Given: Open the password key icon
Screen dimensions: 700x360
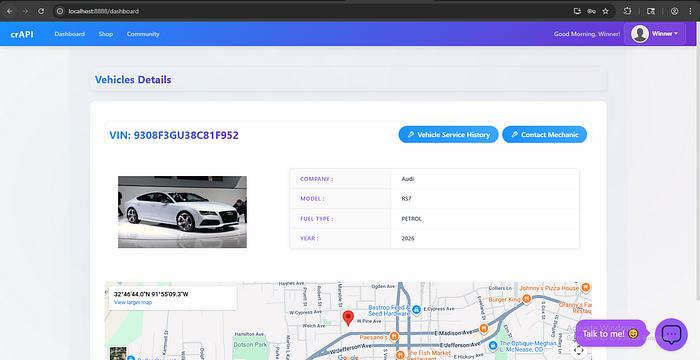Looking at the screenshot, I should coord(592,11).
